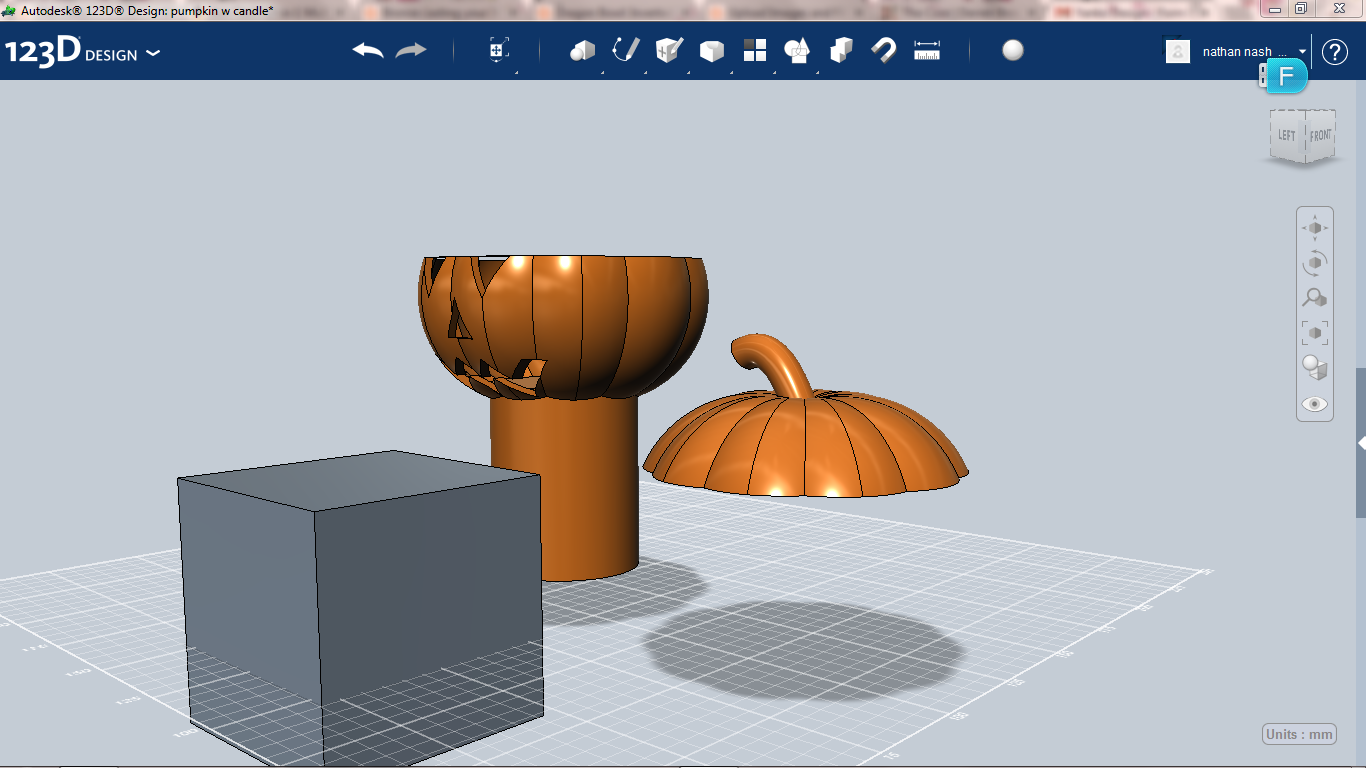This screenshot has height=768, width=1366.
Task: Select the Measure ruler tool
Action: pos(927,50)
